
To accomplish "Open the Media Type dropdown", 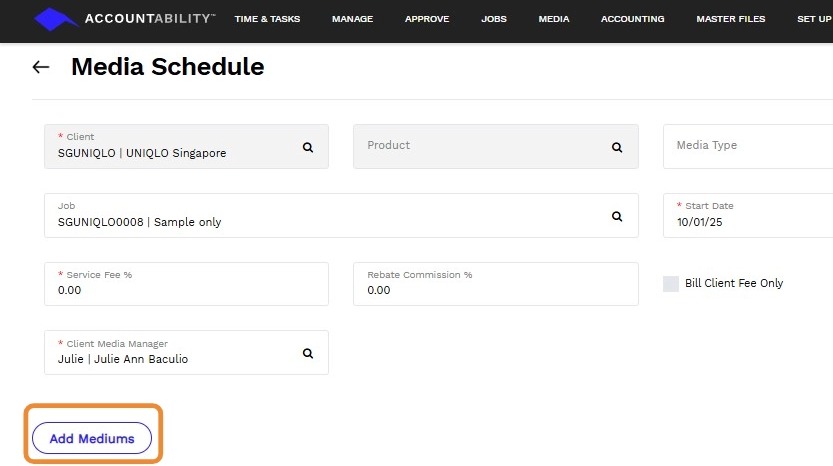I will (x=748, y=146).
